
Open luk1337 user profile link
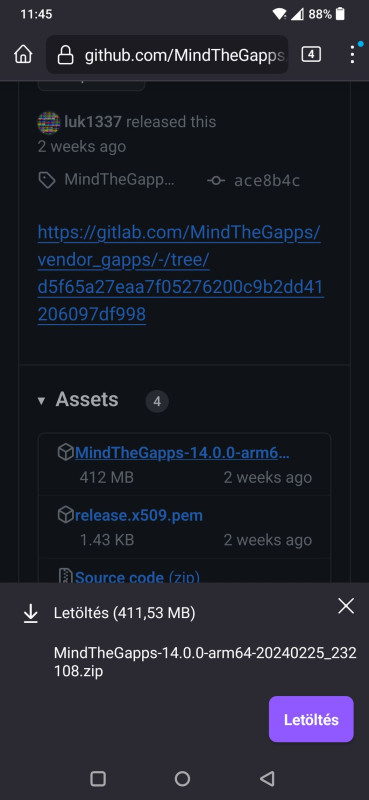[93, 121]
